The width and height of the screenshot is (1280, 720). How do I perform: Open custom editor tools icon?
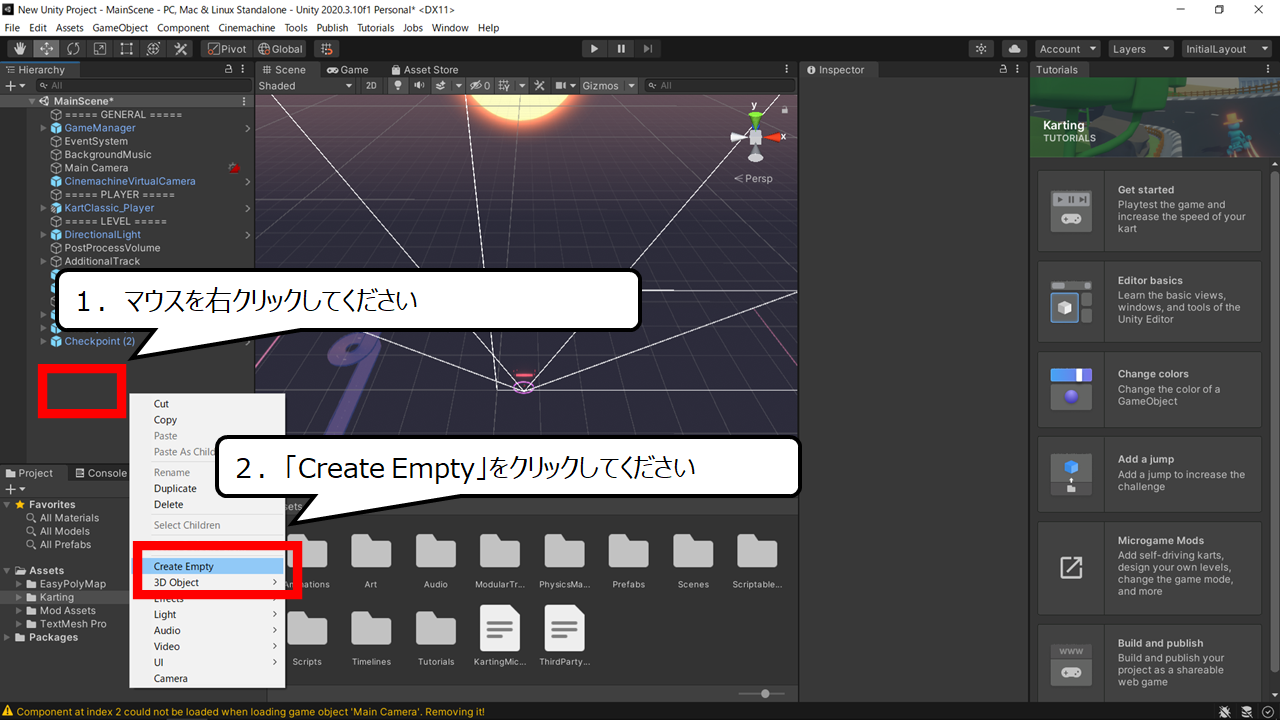pos(181,48)
